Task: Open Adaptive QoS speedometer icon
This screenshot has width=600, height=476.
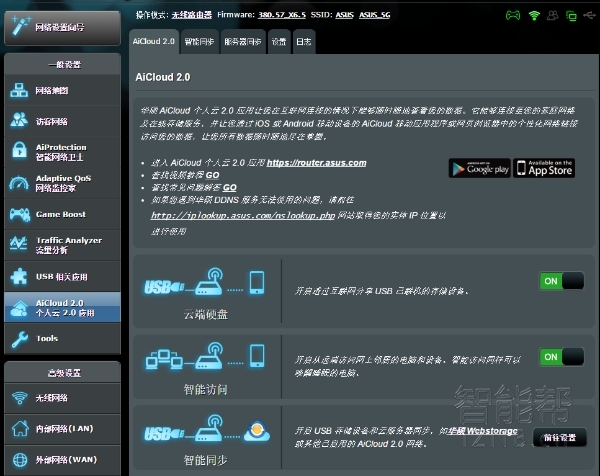Action: [19, 183]
